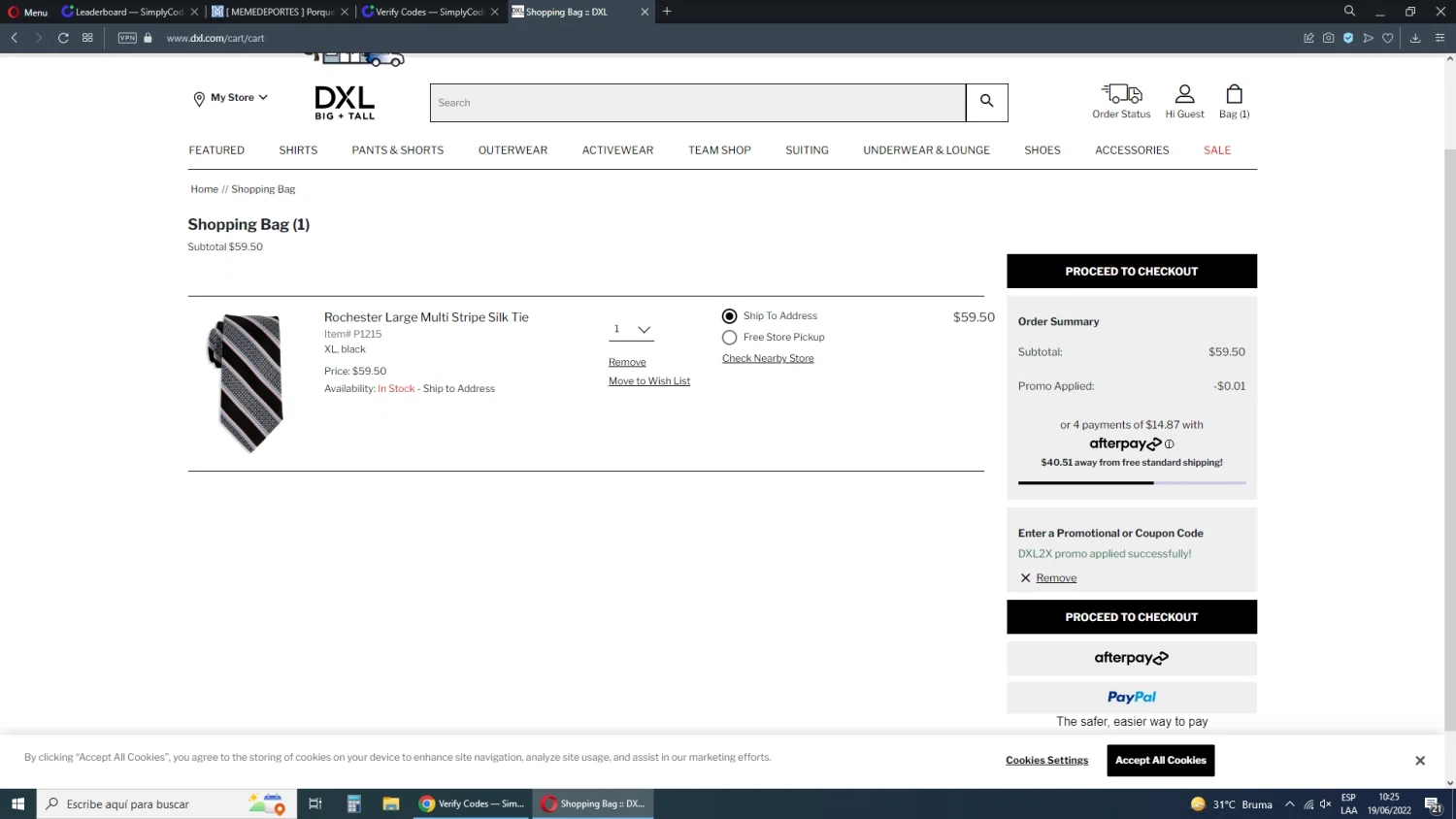This screenshot has height=819, width=1456.
Task: Click Move to Wish List
Action: coord(649,381)
